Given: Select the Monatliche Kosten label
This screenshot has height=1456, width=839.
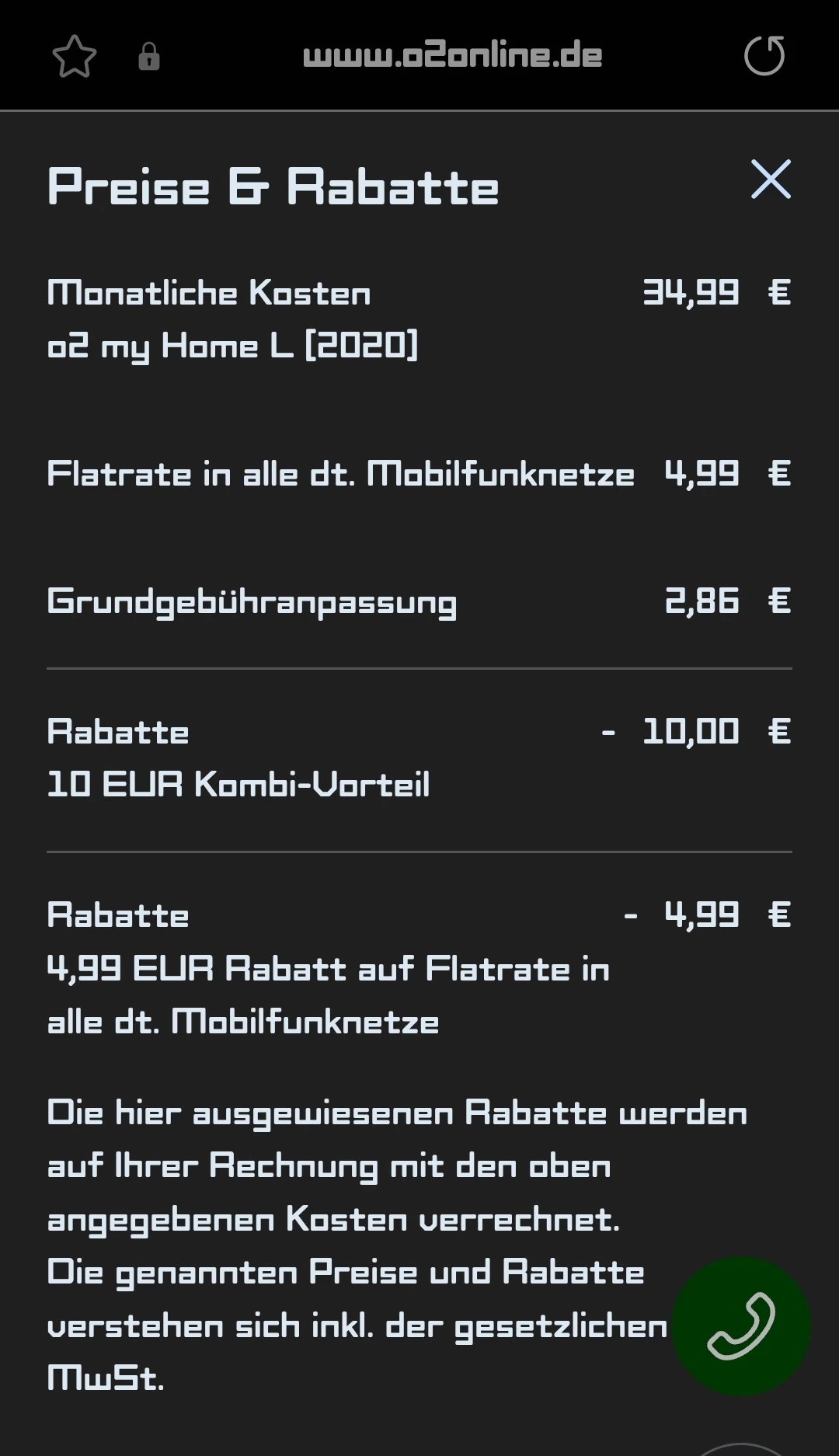Looking at the screenshot, I should coord(209,293).
